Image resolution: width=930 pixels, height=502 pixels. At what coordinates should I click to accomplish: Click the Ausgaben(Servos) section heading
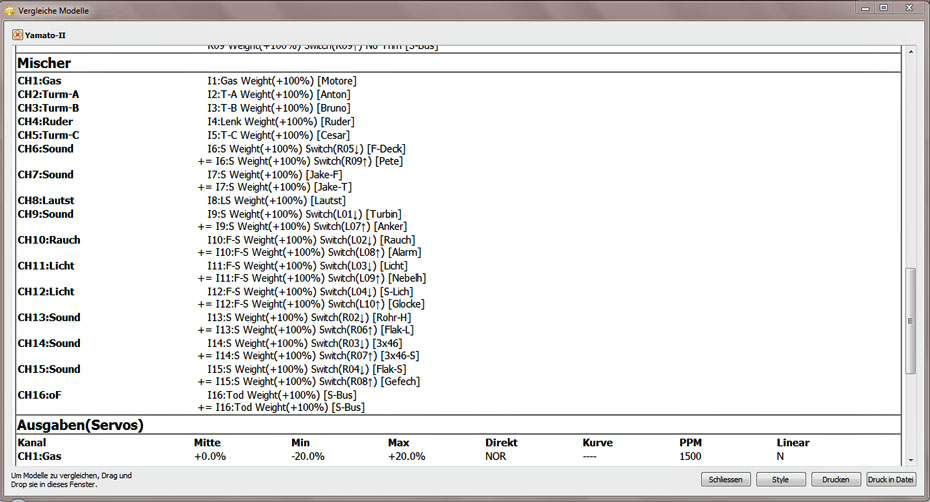[80, 425]
